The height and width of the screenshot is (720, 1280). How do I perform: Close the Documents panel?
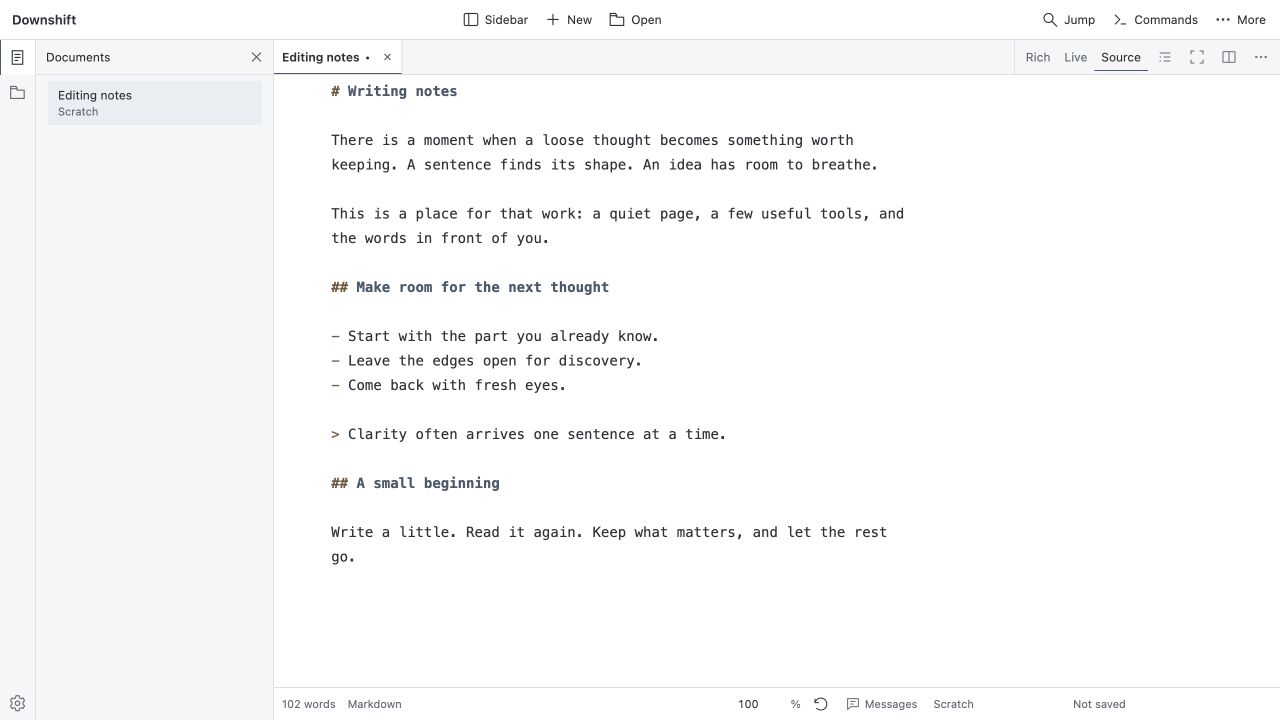256,57
